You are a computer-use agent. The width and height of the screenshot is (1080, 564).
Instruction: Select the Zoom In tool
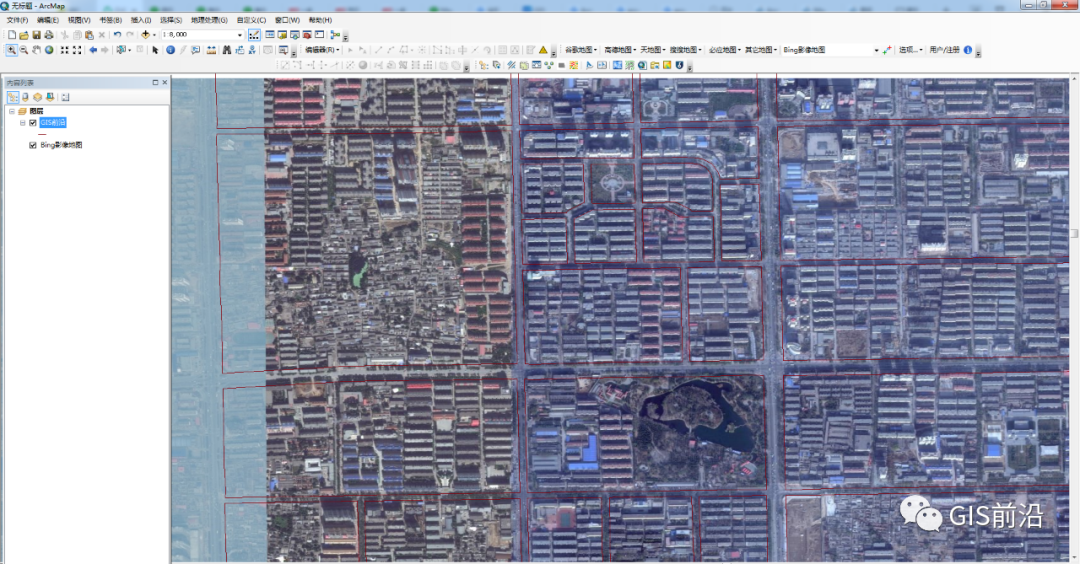pyautogui.click(x=12, y=50)
